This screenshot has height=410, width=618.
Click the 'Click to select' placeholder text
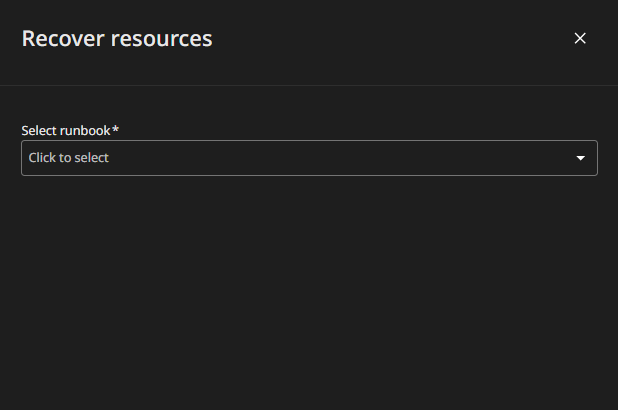(x=69, y=158)
